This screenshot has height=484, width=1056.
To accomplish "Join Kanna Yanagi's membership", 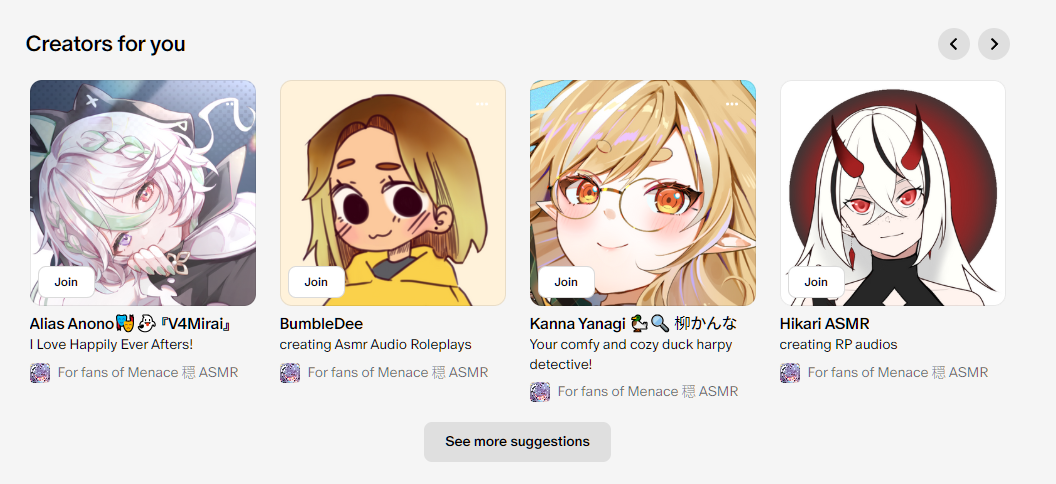I will [x=566, y=282].
